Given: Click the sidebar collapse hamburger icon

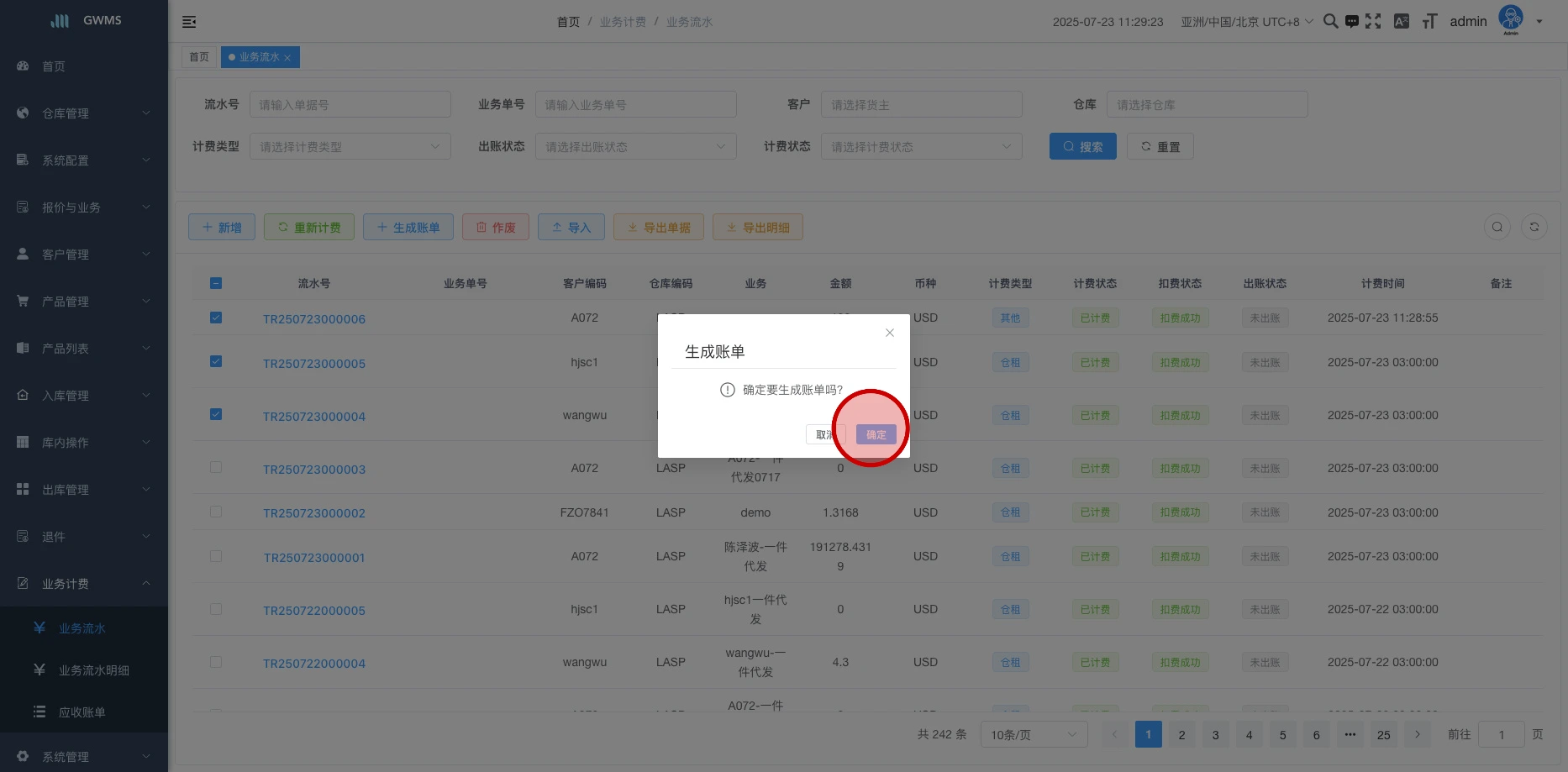Looking at the screenshot, I should pos(189,22).
